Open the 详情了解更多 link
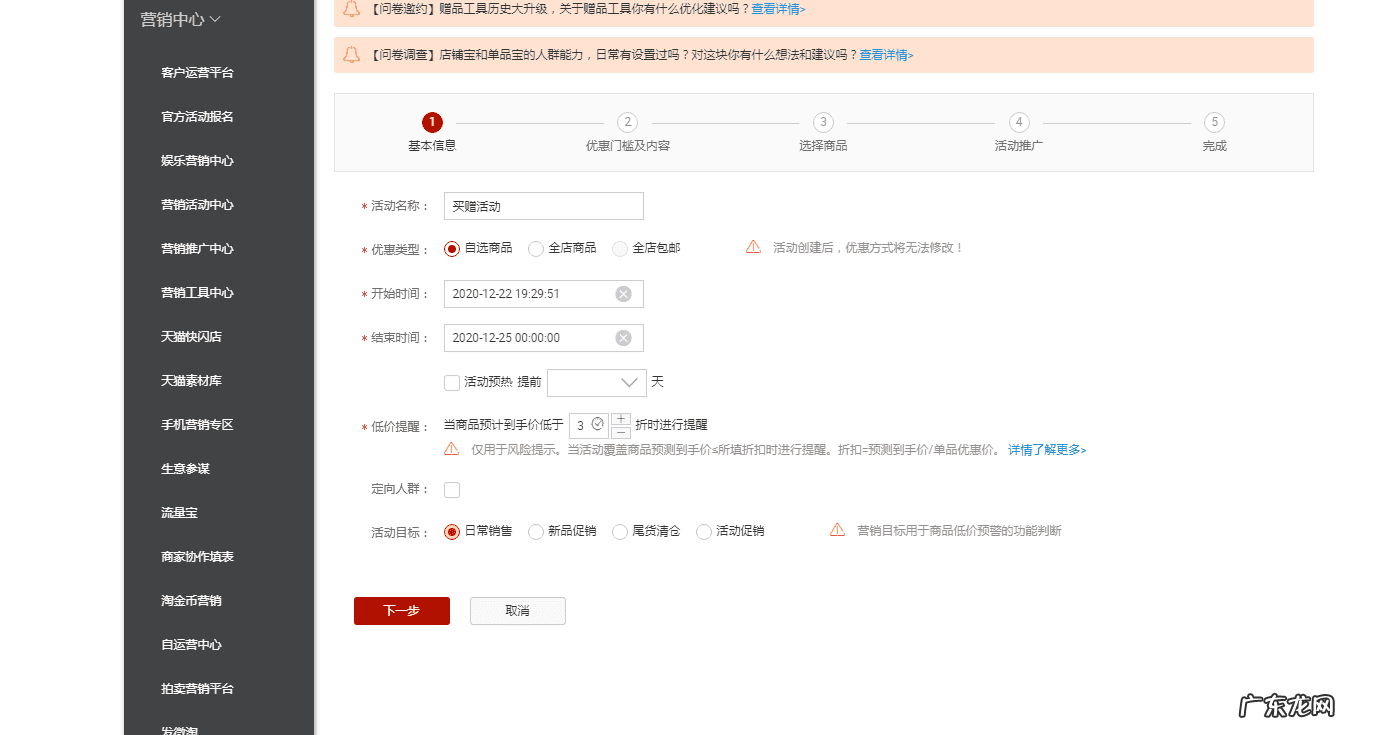The width and height of the screenshot is (1373, 735). tap(1045, 450)
